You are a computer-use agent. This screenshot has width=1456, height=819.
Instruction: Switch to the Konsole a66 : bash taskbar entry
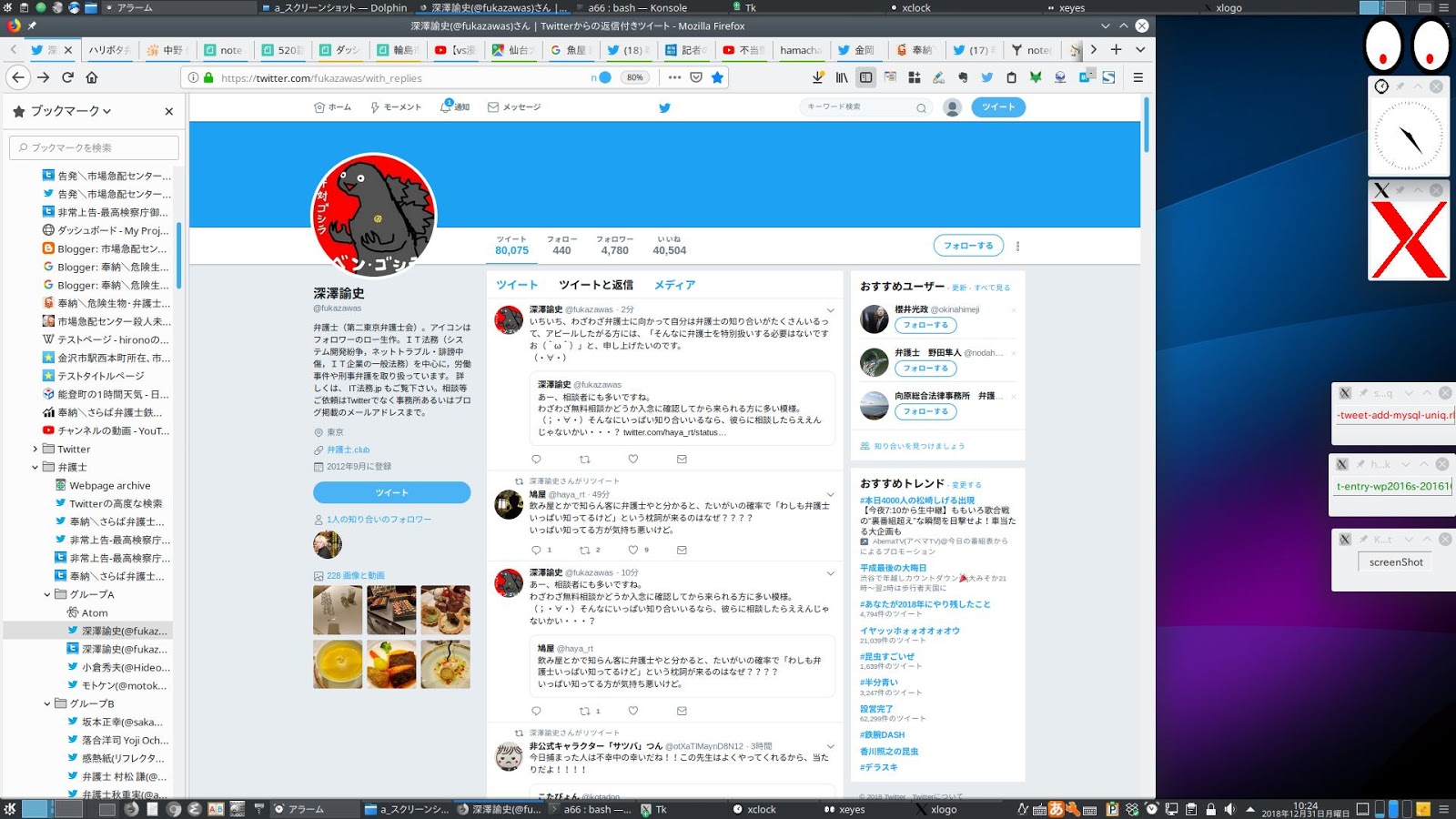click(589, 809)
